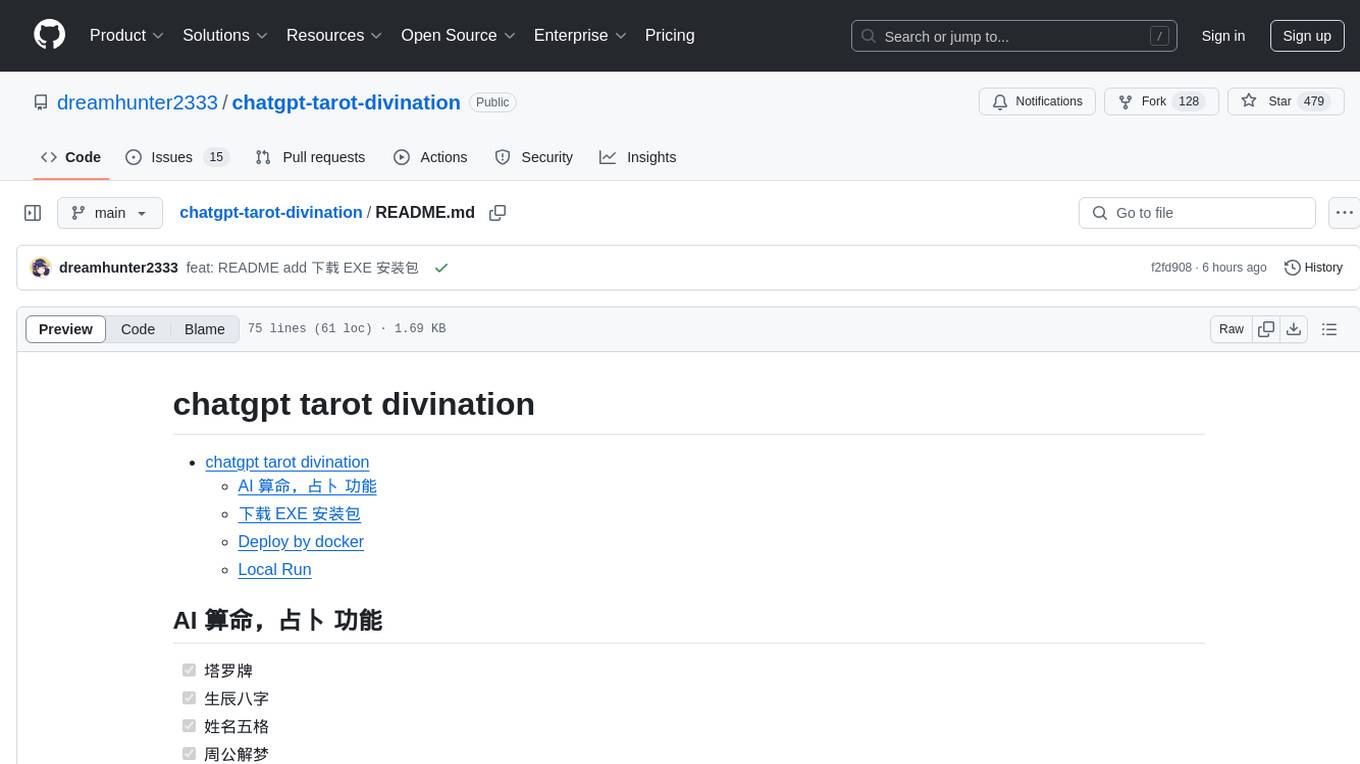Open commit hash f2fd908
Viewport: 1360px width, 764px height.
tap(1171, 268)
